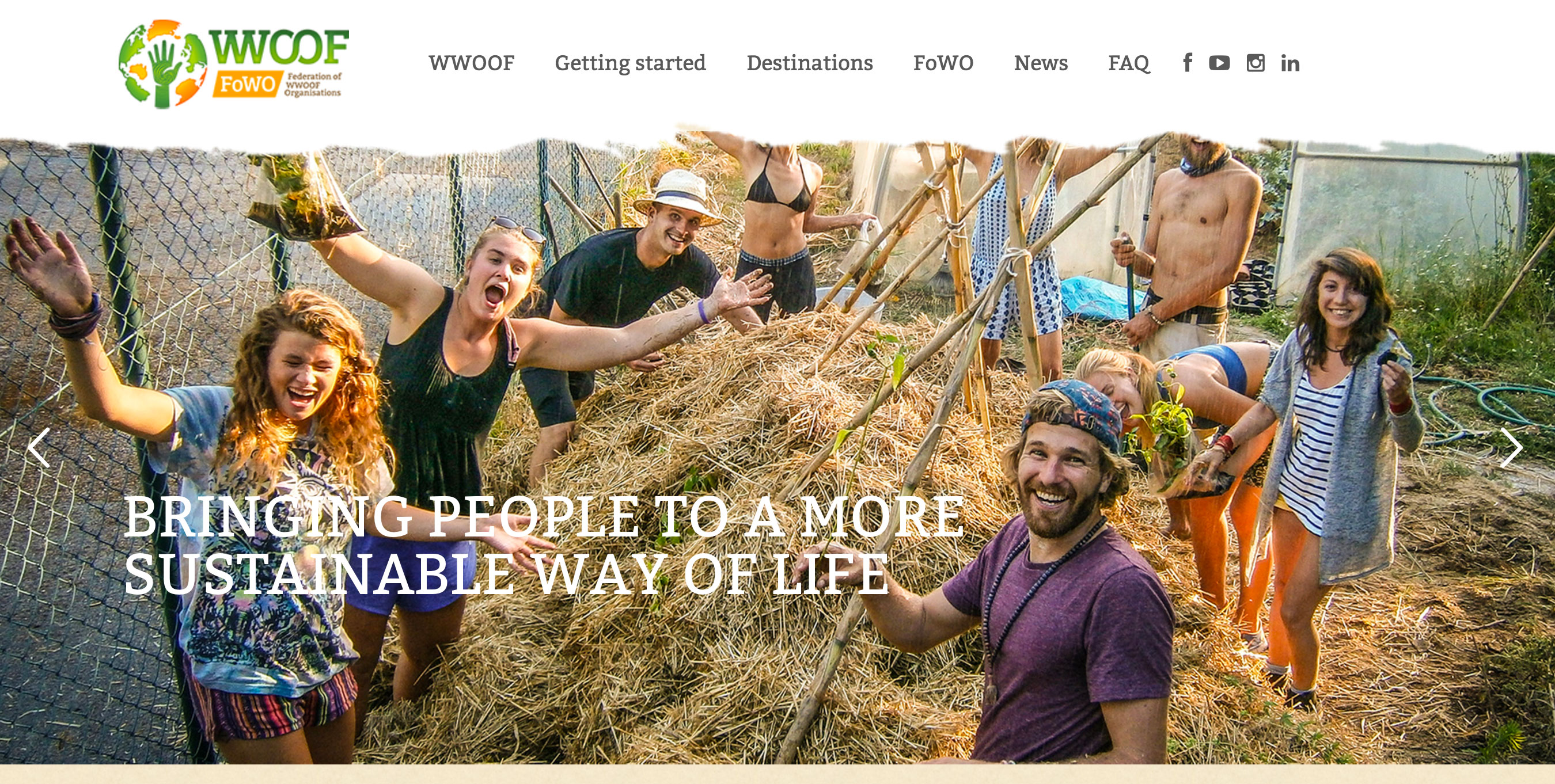Click the 'SUSTAINABLE WAY OF LIFE' headline line

pyautogui.click(x=506, y=574)
